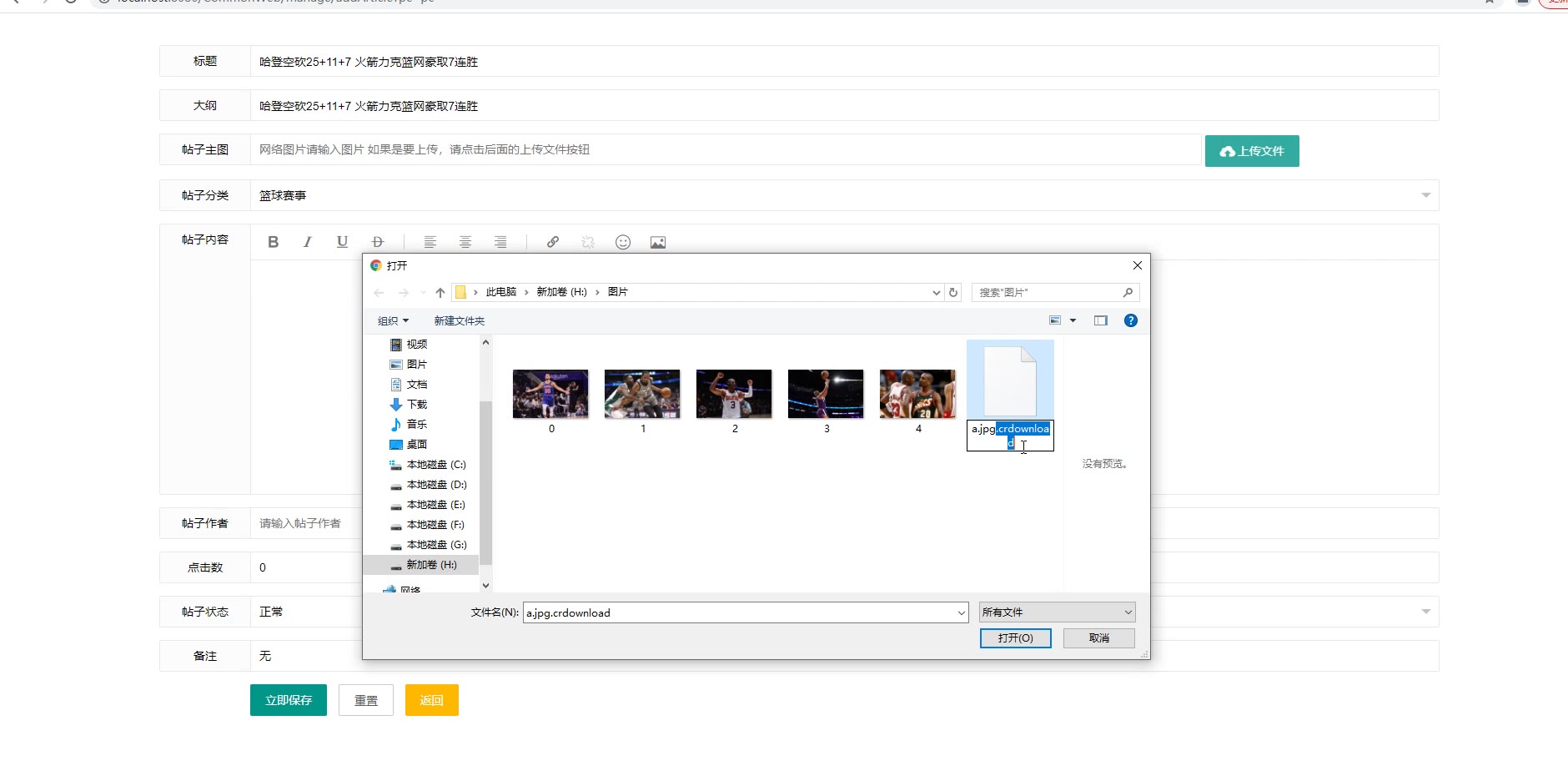Select 文档 in the navigation tree

click(x=417, y=385)
